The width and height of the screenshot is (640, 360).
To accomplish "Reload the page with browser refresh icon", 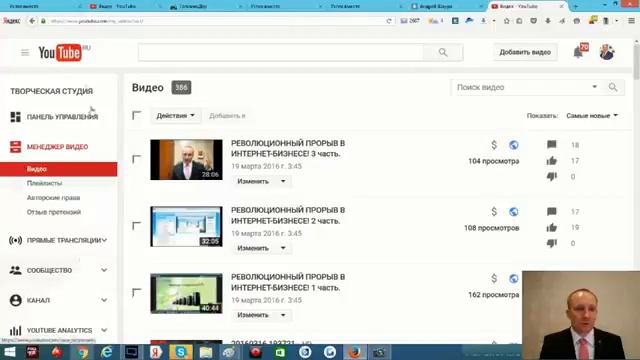I will pos(389,21).
